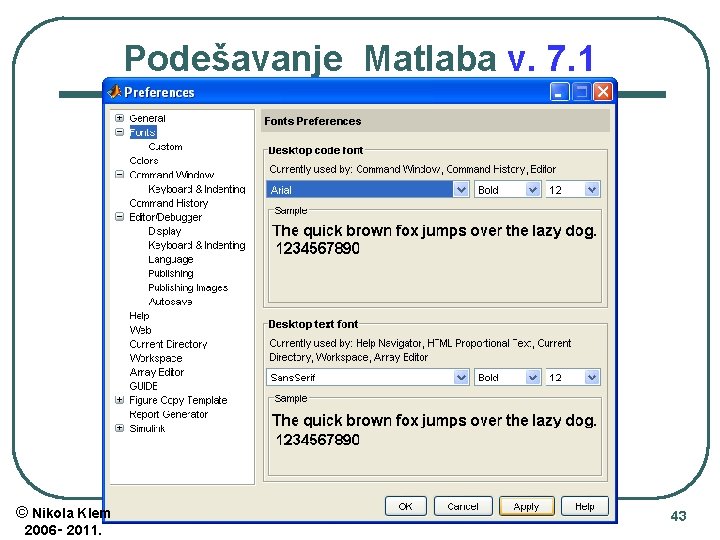Select Workspace preferences item
The image size is (720, 540).
pyautogui.click(x=156, y=358)
